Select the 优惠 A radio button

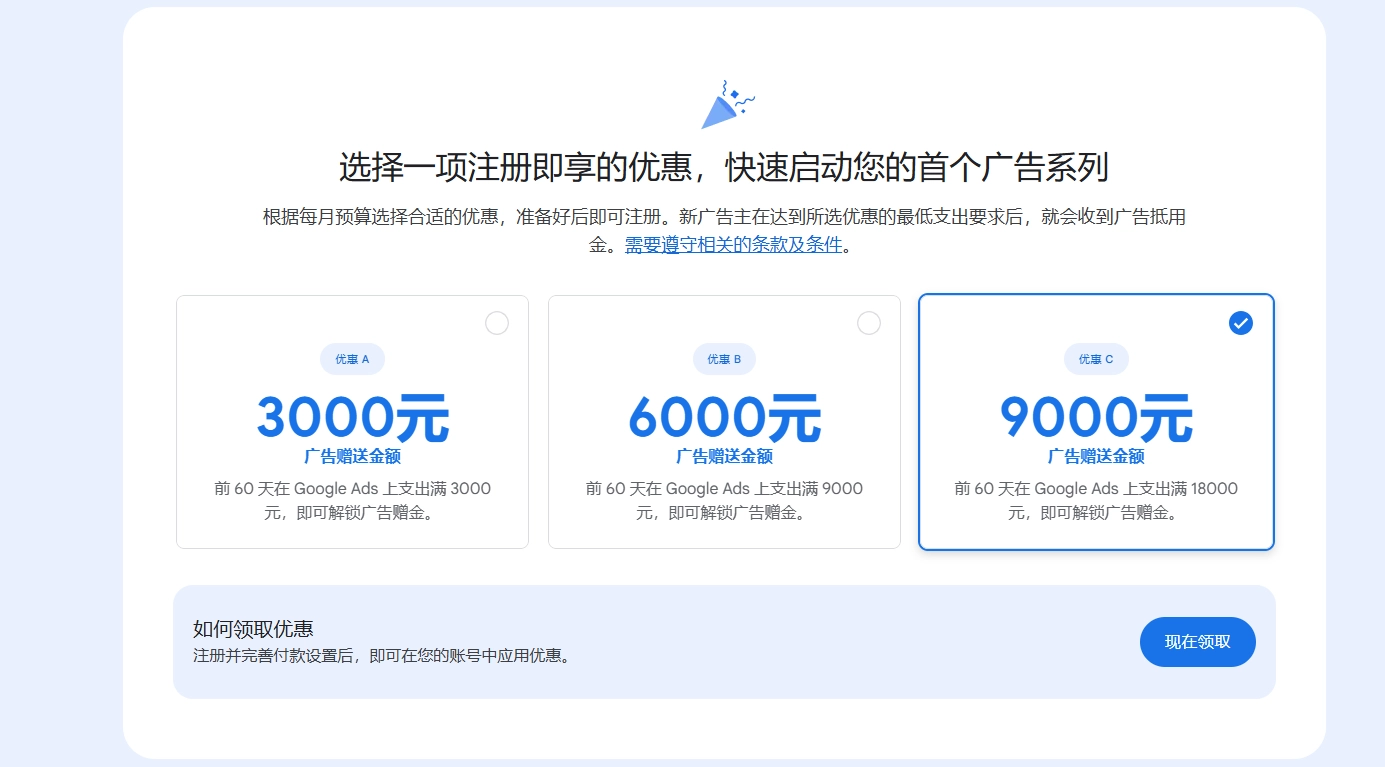[x=497, y=323]
